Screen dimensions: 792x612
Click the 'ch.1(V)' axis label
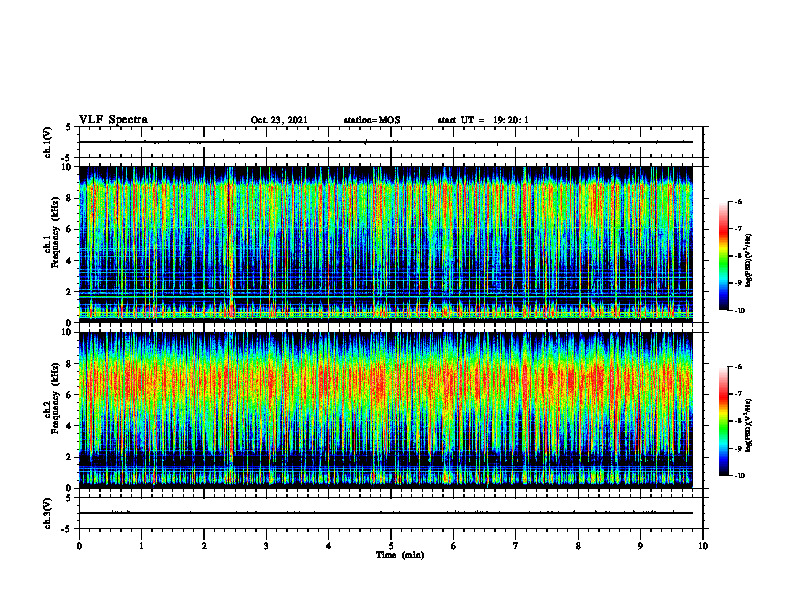click(48, 142)
